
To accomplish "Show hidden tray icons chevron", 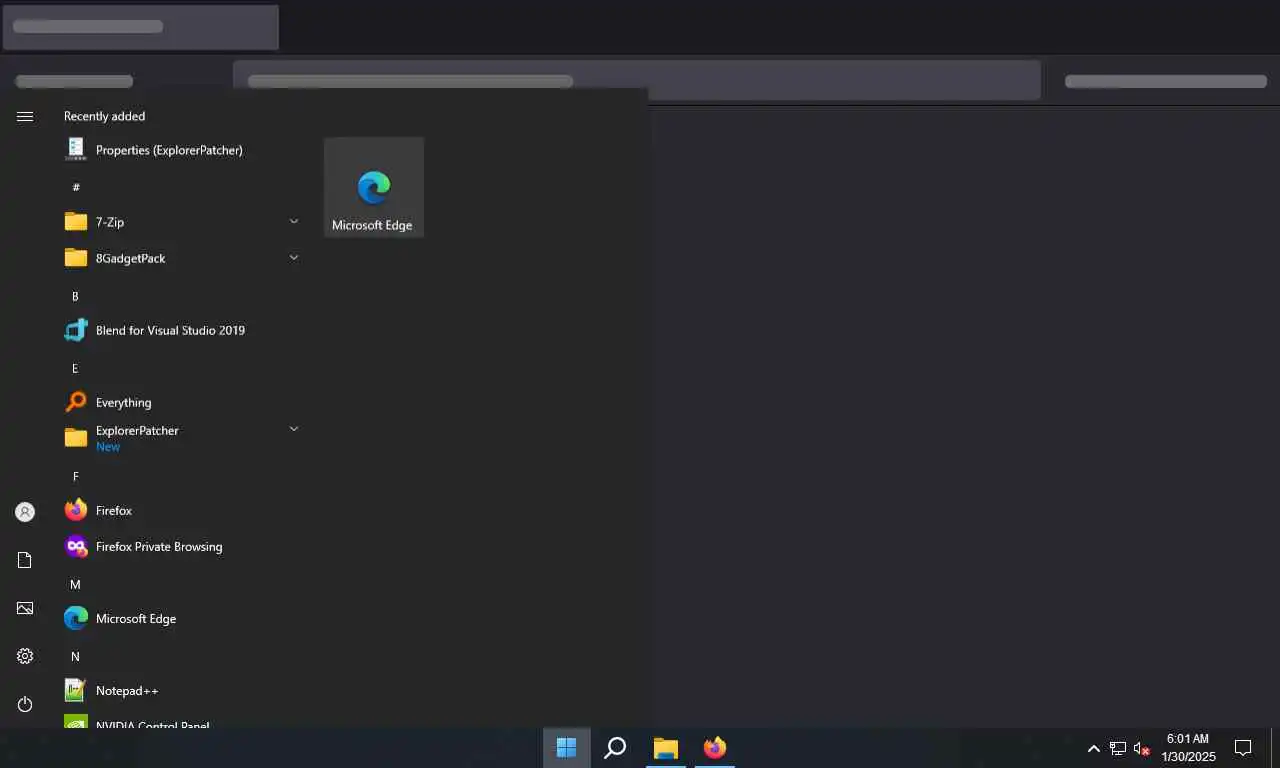I will point(1094,748).
